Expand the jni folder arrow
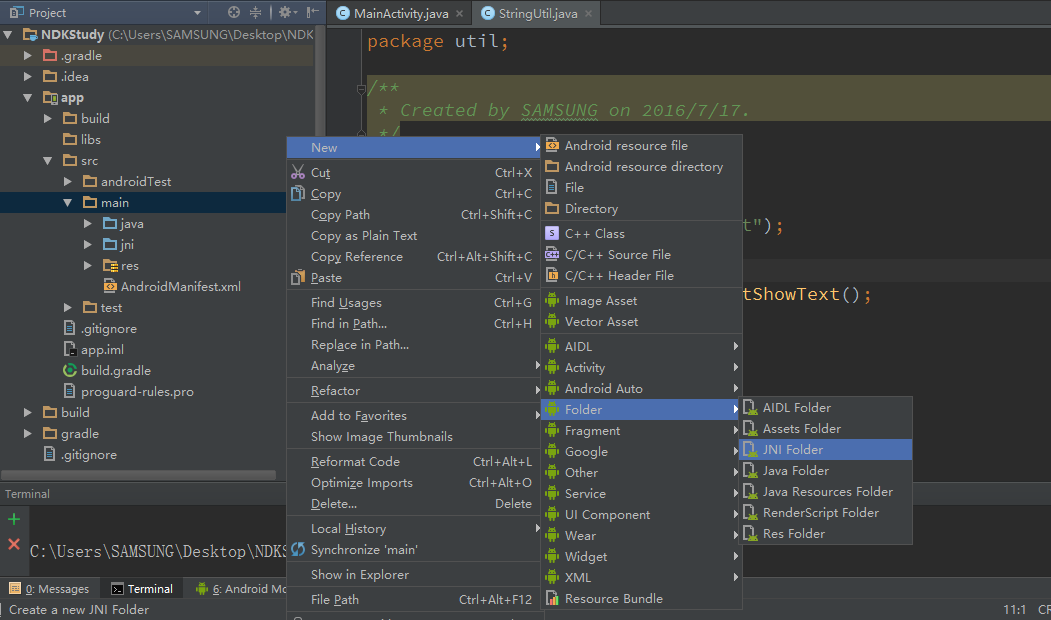The height and width of the screenshot is (620, 1051). coord(88,245)
